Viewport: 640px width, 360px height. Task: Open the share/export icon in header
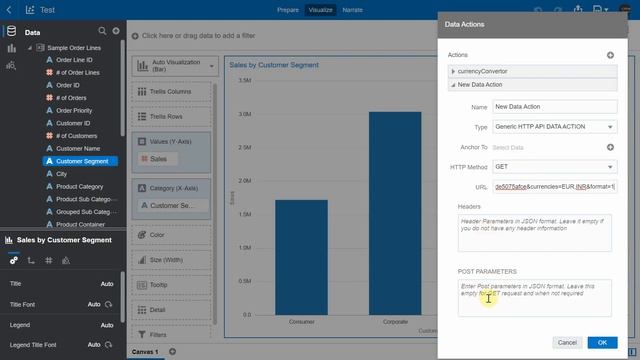pos(578,9)
